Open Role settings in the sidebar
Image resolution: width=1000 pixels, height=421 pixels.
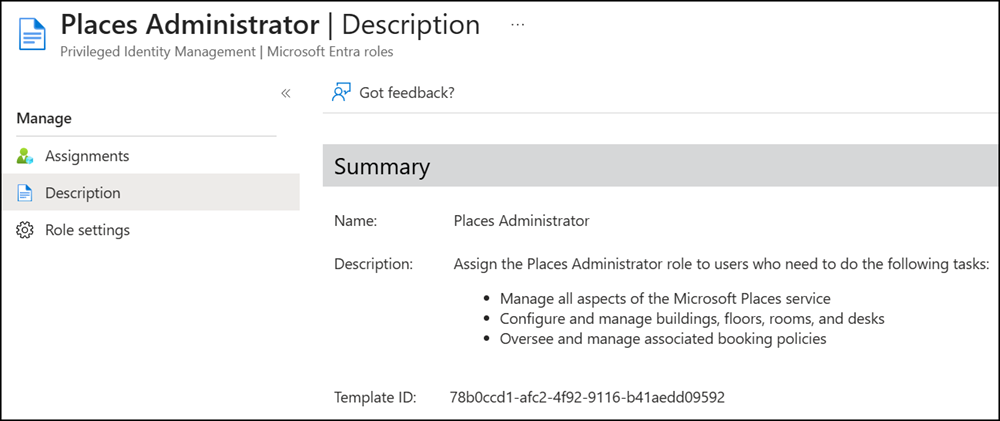pyautogui.click(x=151, y=230)
